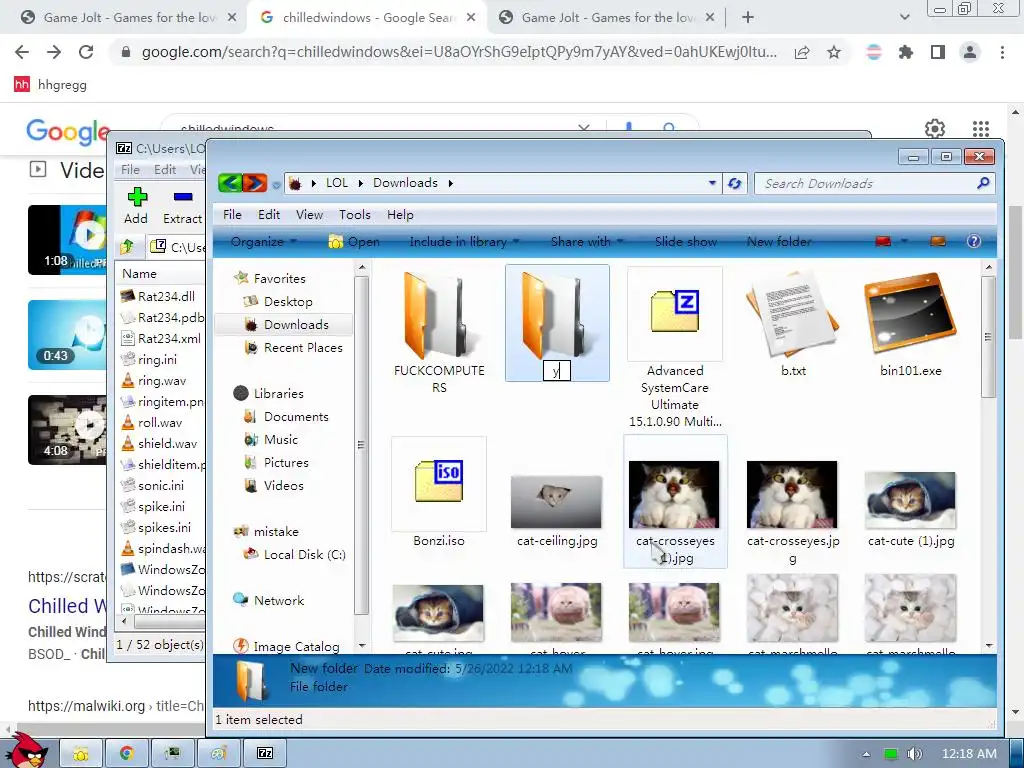Open the Edit menu in Explorer
The width and height of the screenshot is (1024, 768).
pyautogui.click(x=268, y=215)
